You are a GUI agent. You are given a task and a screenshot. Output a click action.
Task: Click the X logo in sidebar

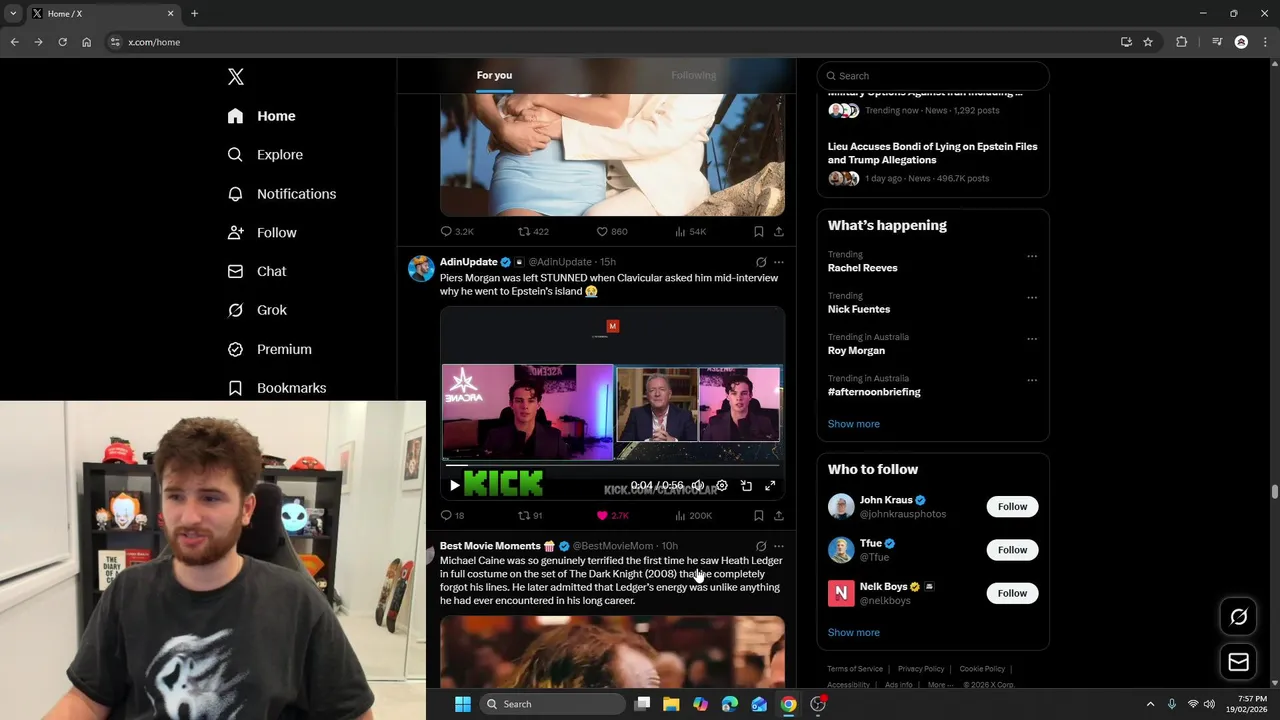tap(236, 77)
